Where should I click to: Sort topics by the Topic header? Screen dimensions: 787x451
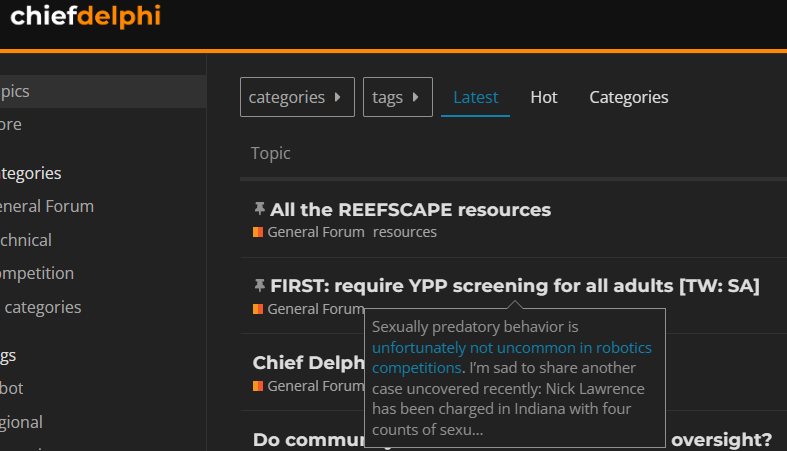tap(271, 153)
